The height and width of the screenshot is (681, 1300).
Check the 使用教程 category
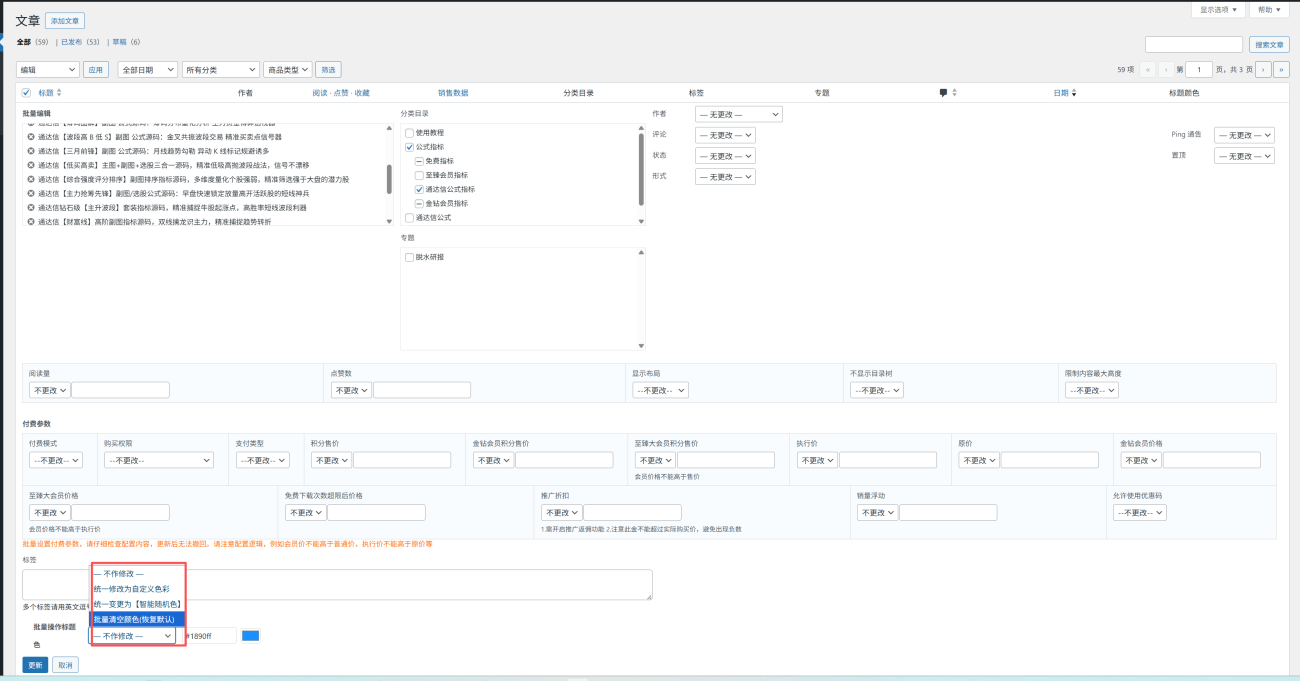(x=409, y=132)
